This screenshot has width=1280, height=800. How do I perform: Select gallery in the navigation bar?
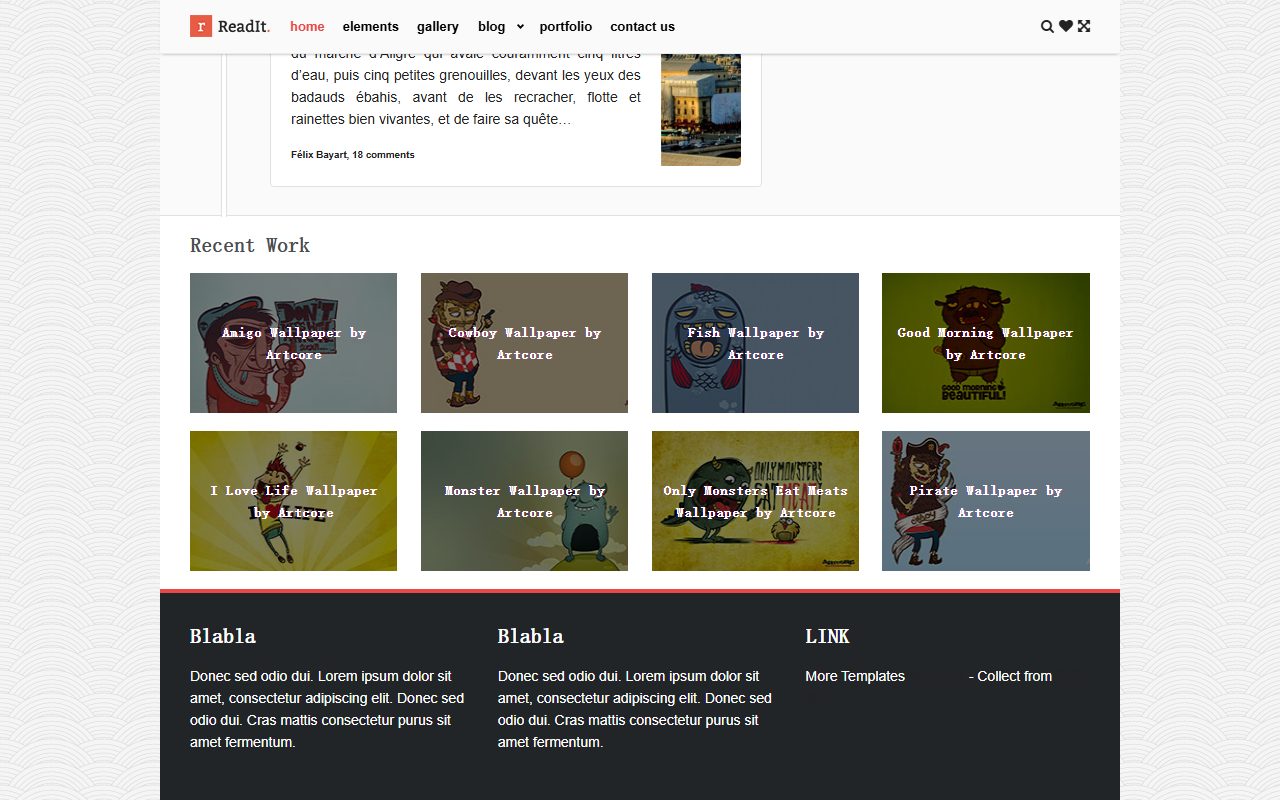click(x=438, y=27)
